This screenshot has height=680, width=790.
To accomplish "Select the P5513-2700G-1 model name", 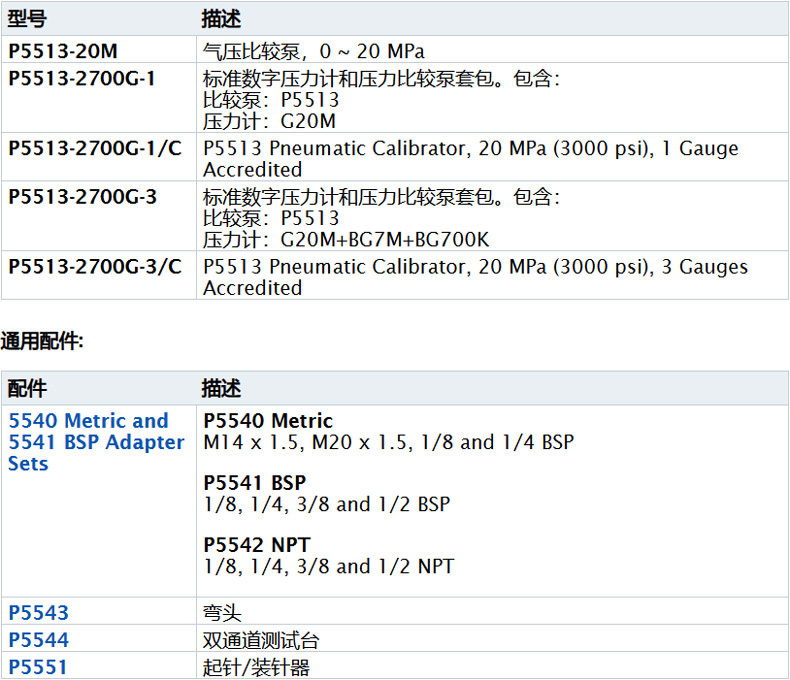I will click(82, 78).
